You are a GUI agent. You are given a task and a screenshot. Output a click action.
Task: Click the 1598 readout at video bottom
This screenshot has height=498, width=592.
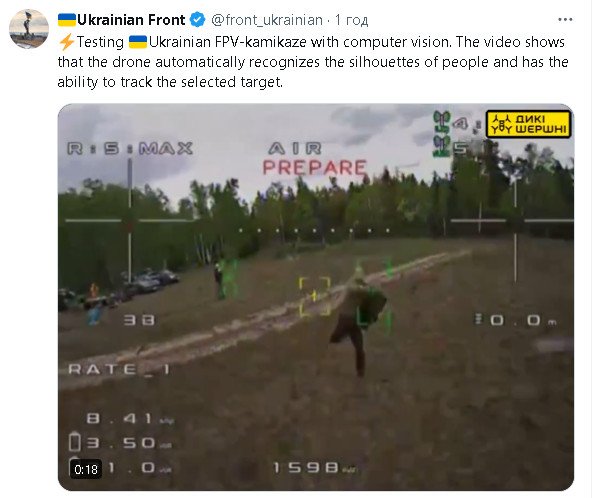click(x=314, y=468)
